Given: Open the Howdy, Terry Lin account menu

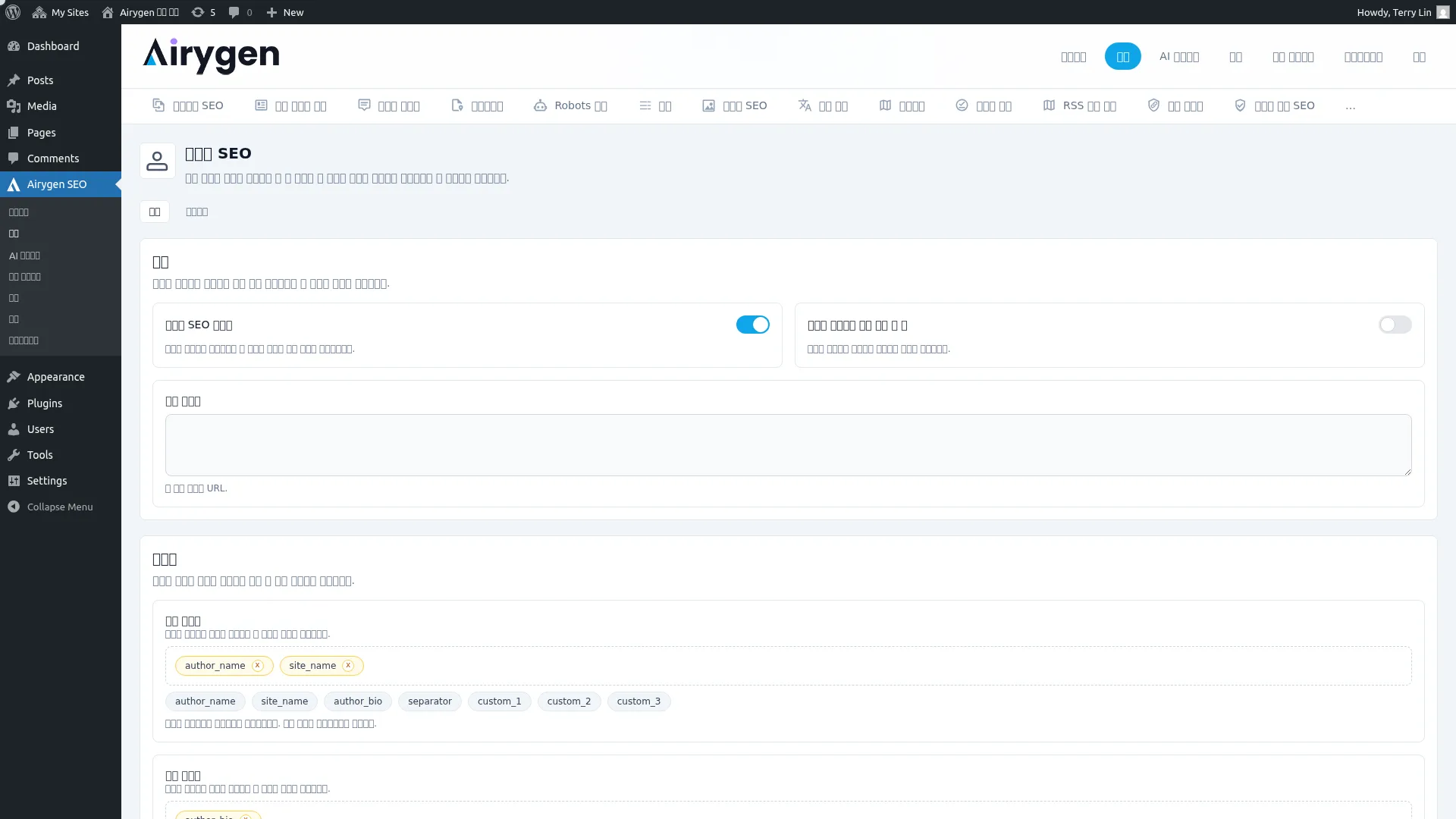Looking at the screenshot, I should pos(1403,12).
